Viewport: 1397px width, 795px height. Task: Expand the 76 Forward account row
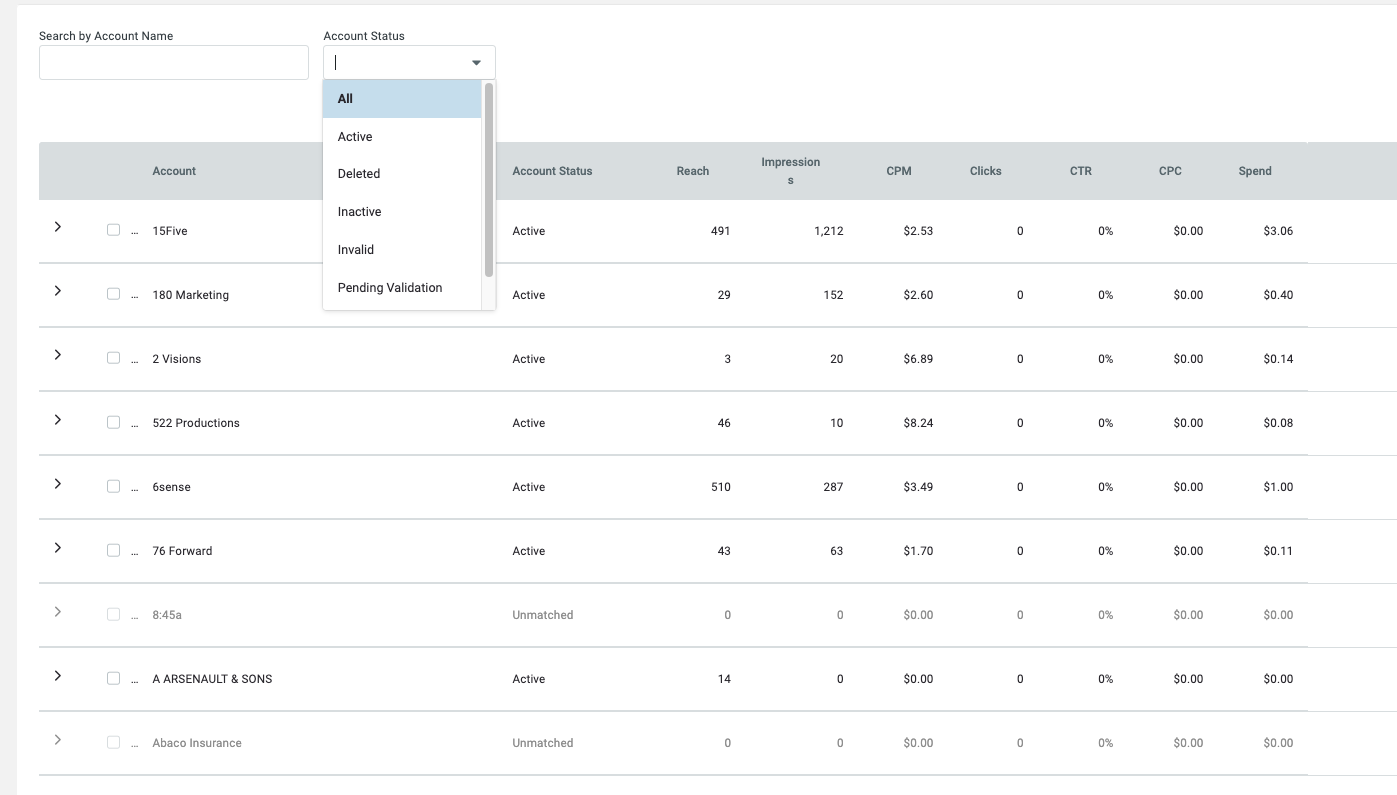(58, 547)
